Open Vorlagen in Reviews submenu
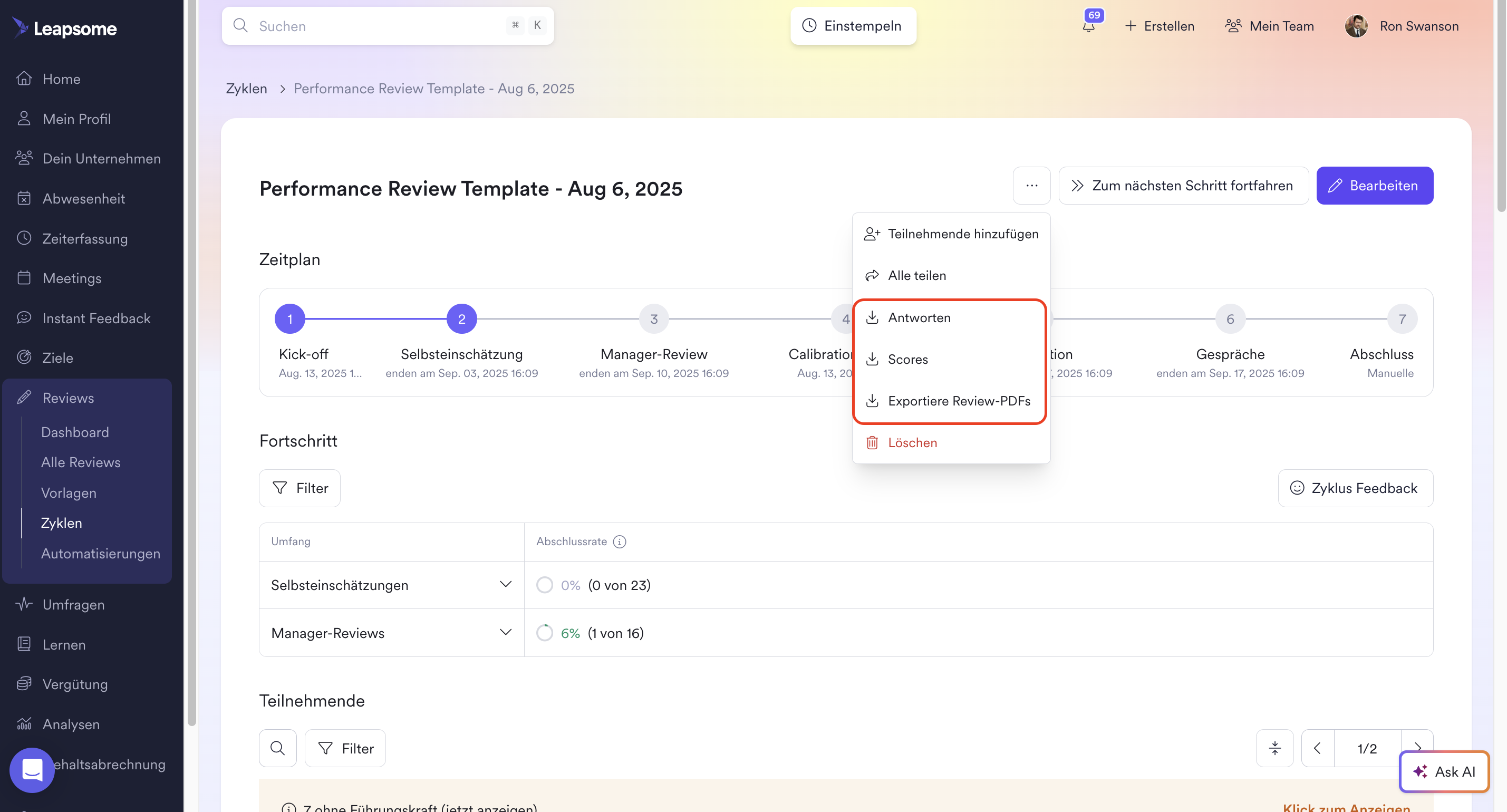This screenshot has height=812, width=1507. pos(69,492)
